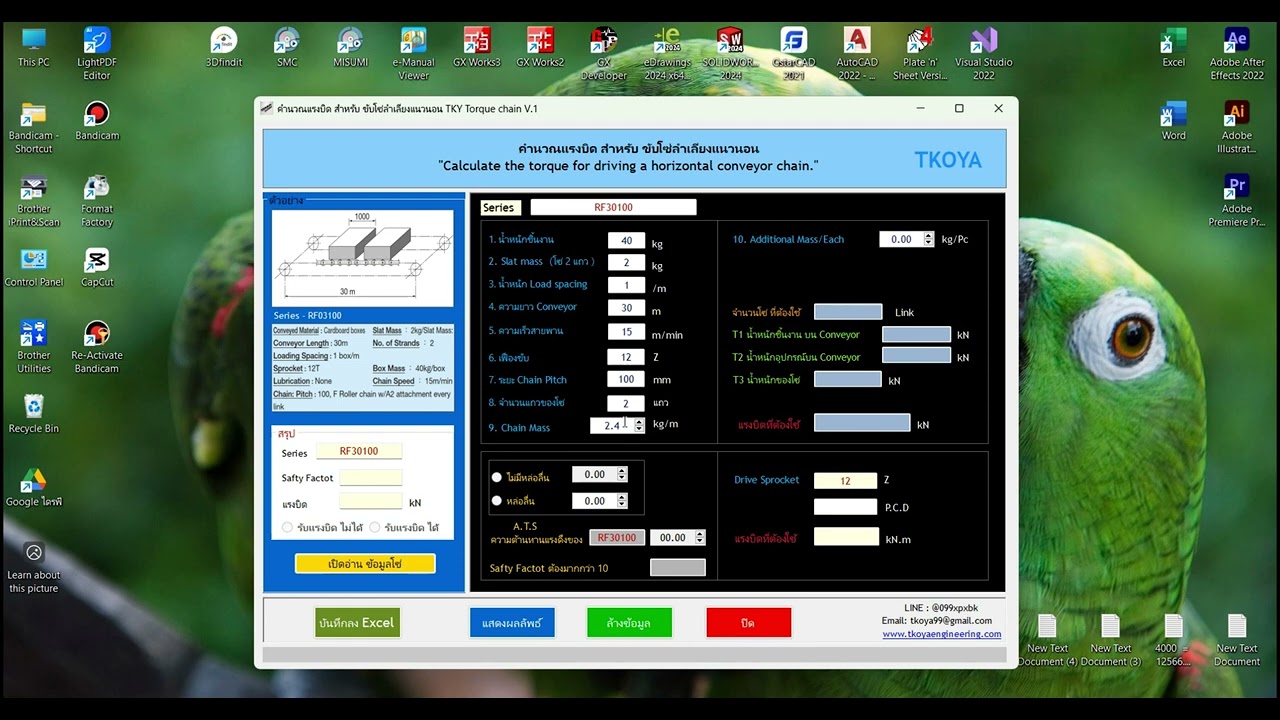Open the Format Factory desktop icon

pyautogui.click(x=97, y=201)
